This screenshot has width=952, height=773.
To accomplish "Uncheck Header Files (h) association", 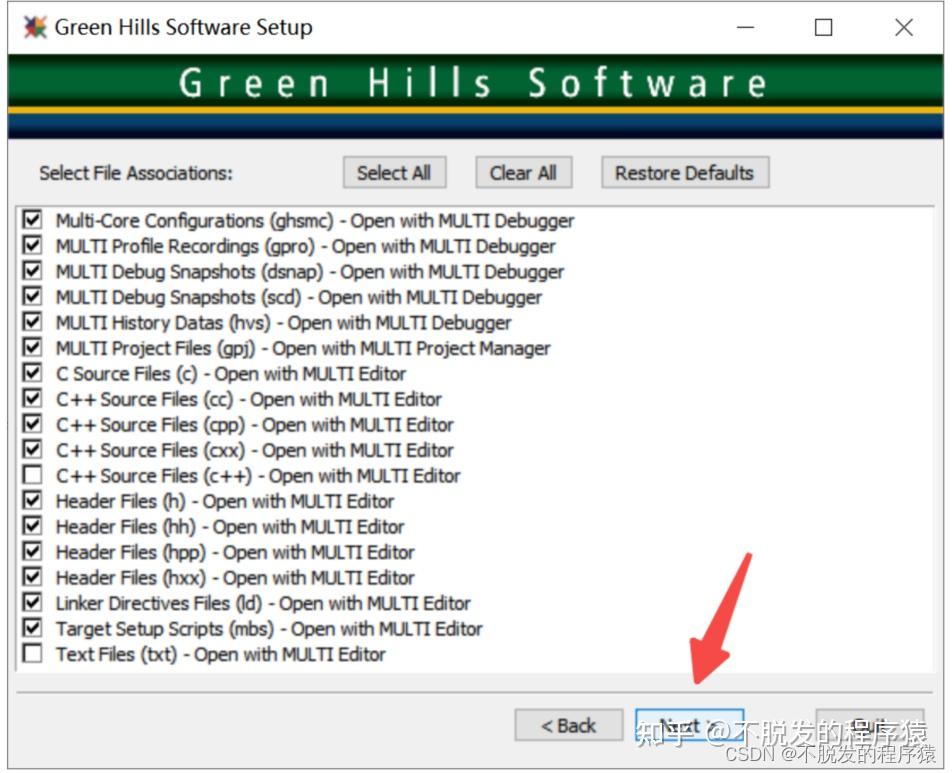I will tap(31, 501).
